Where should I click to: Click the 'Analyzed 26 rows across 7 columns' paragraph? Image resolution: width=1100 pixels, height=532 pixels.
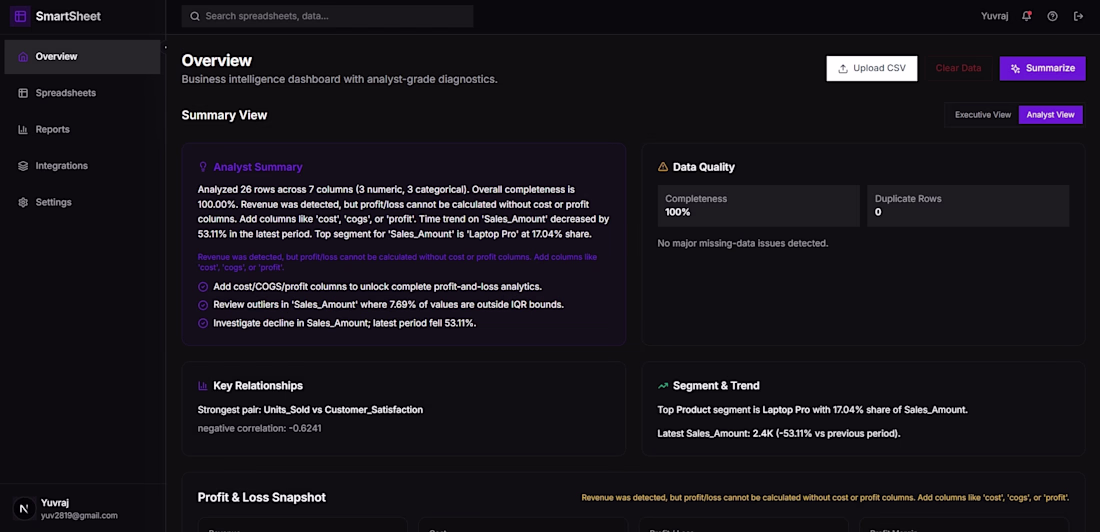point(403,212)
